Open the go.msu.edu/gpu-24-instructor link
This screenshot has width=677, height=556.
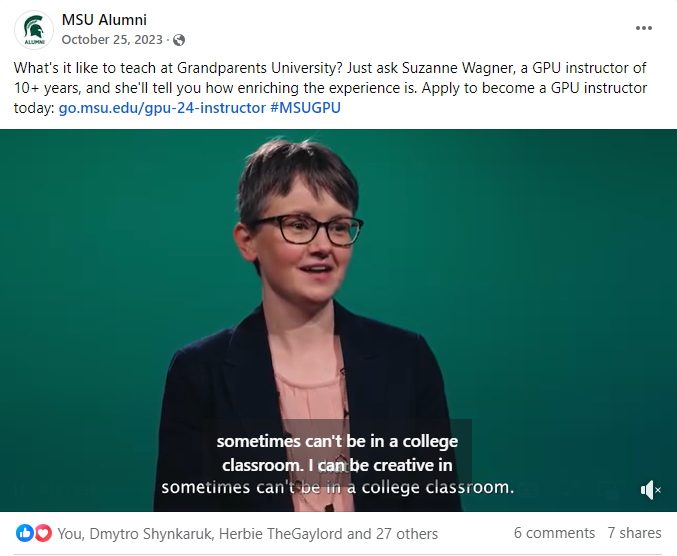[x=161, y=106]
